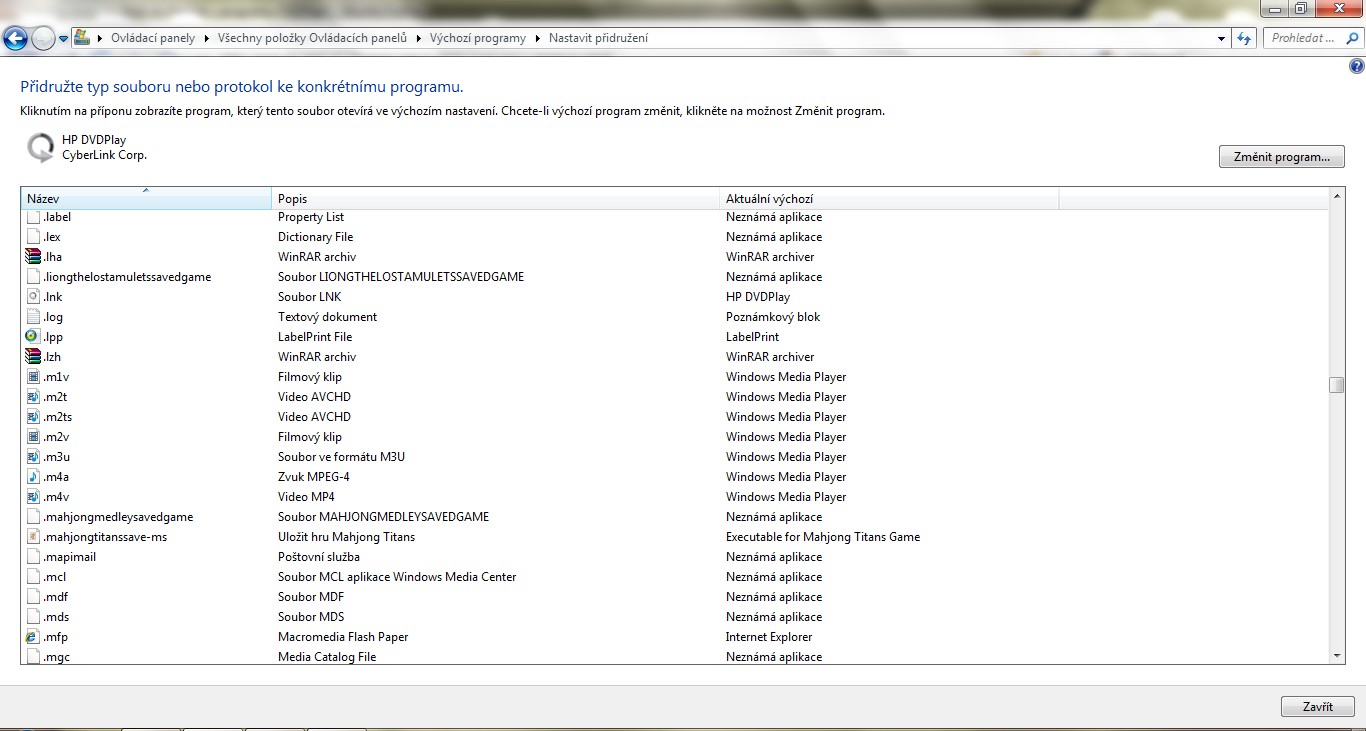Expand the arrow after Výchozí programy
The height and width of the screenshot is (731, 1366).
click(x=536, y=38)
